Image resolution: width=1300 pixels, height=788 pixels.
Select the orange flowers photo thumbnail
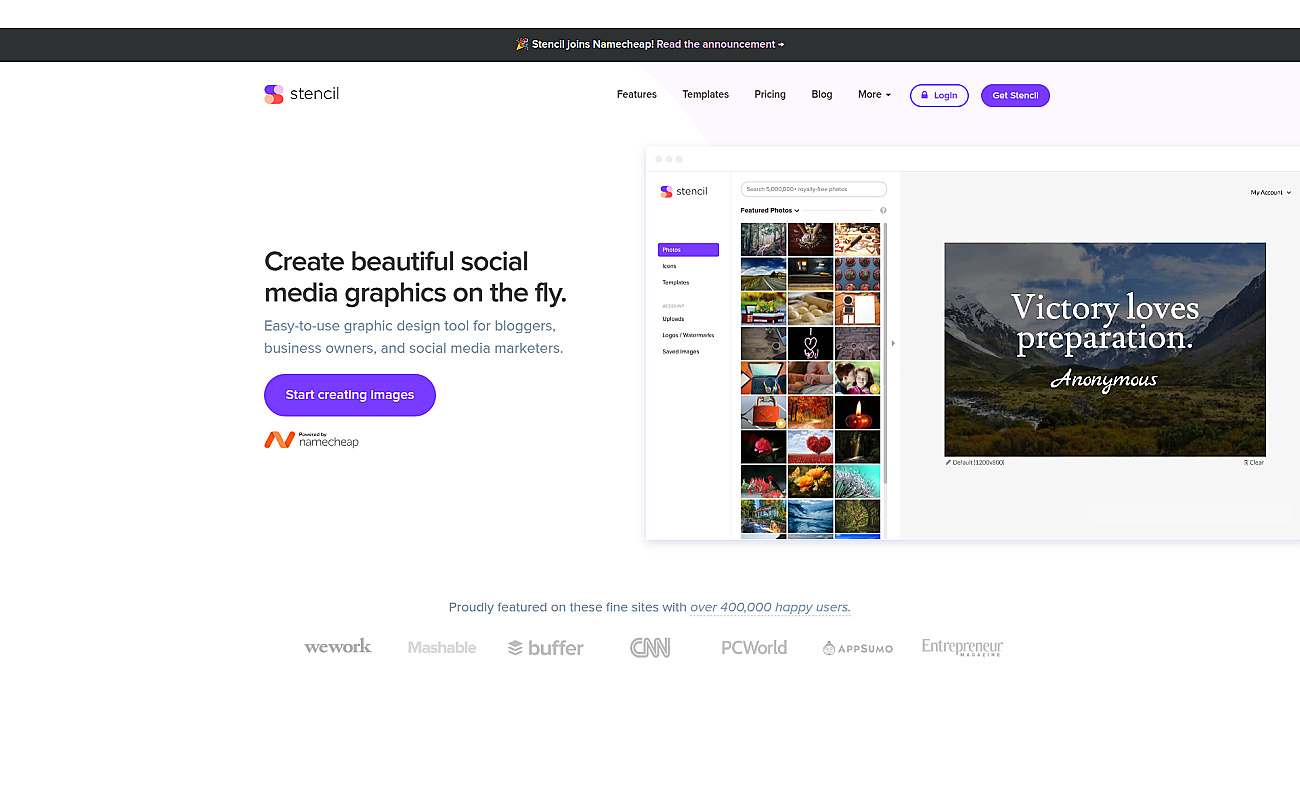point(810,481)
